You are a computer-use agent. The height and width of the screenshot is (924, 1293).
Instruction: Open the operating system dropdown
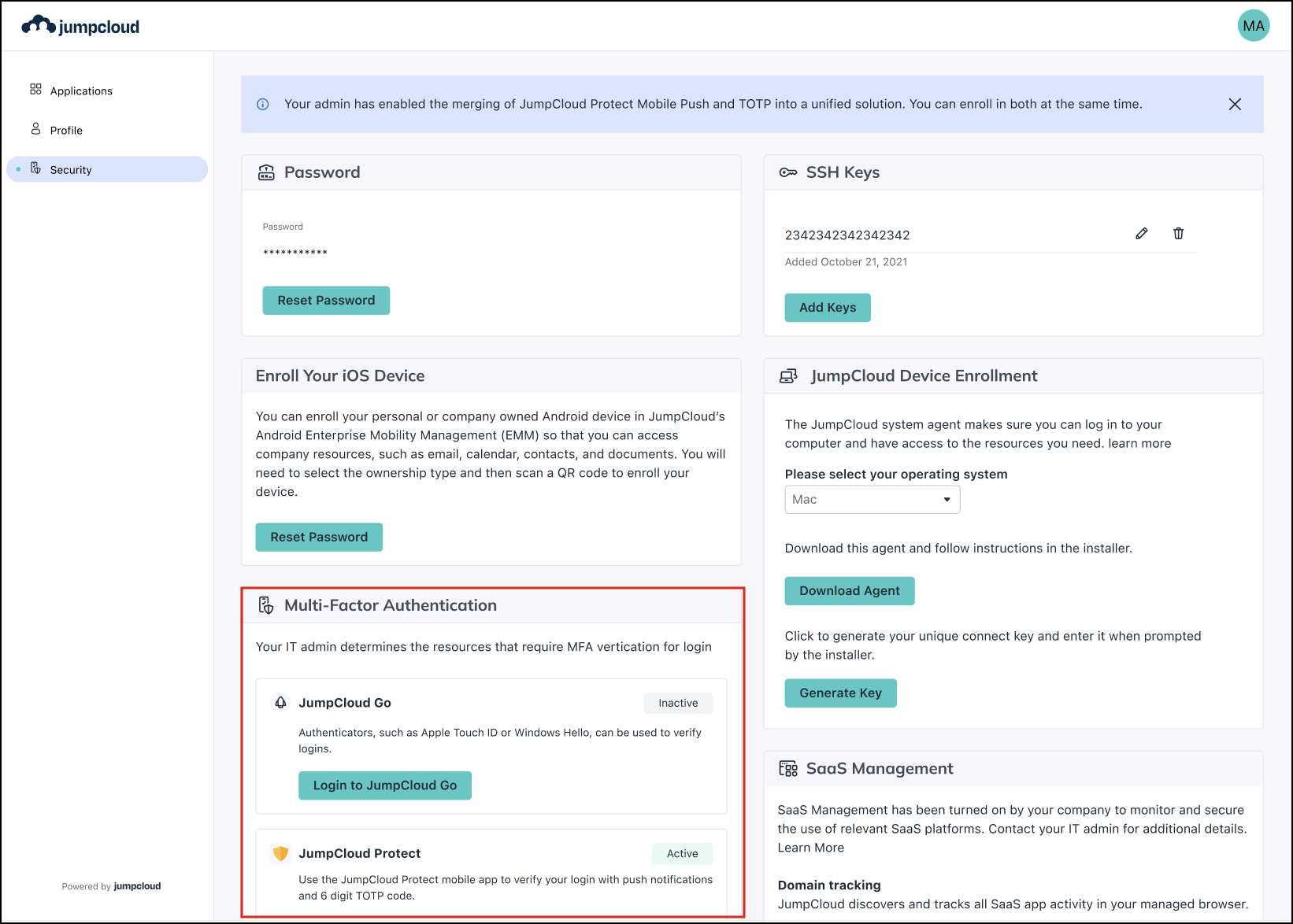click(872, 499)
